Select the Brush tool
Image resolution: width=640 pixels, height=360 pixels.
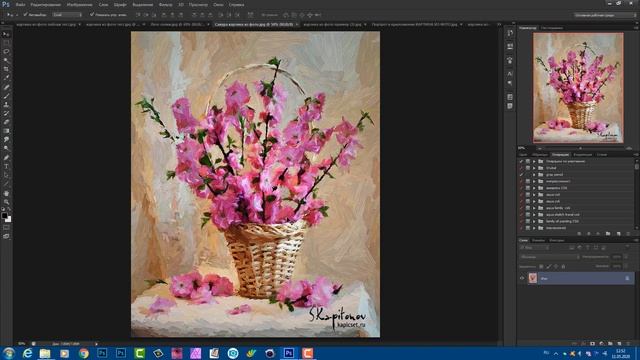click(6, 96)
